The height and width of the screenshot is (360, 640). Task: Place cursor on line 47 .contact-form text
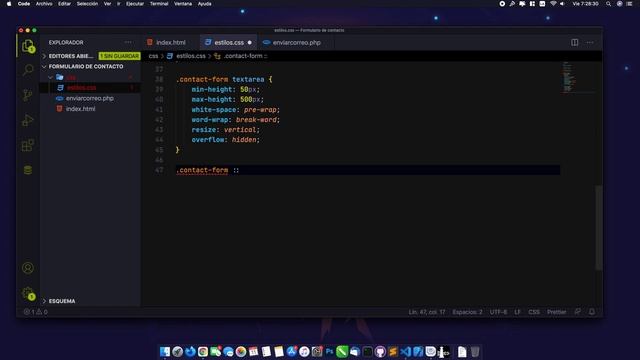[202, 170]
